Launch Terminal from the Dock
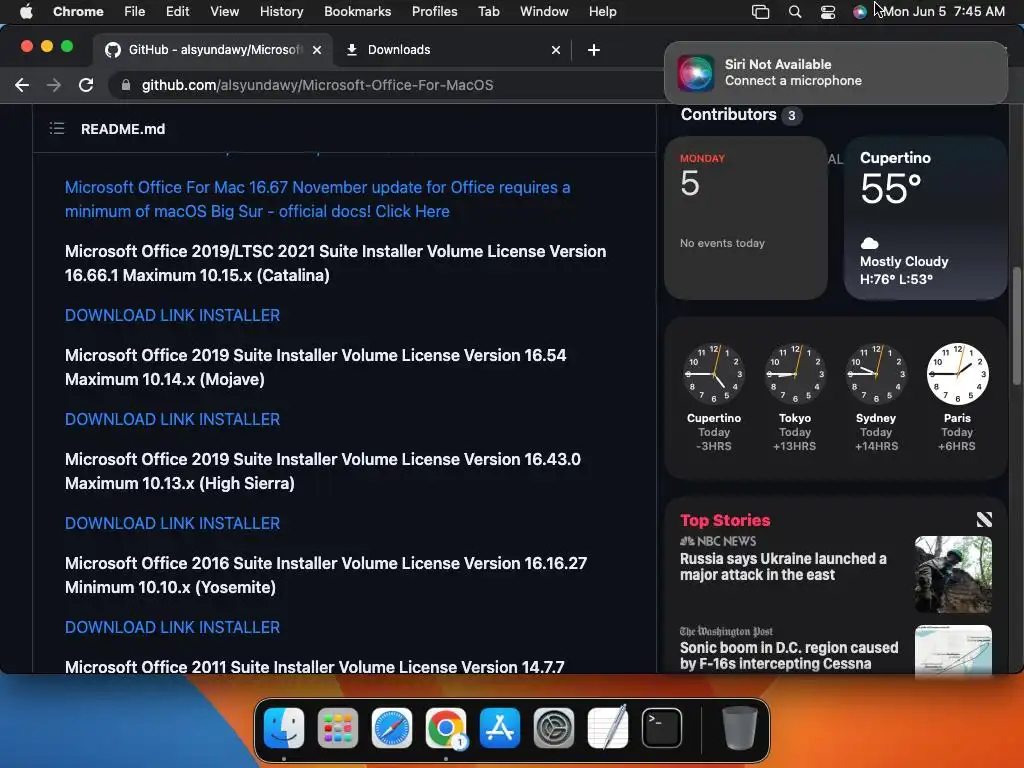1024x768 pixels. (x=662, y=728)
